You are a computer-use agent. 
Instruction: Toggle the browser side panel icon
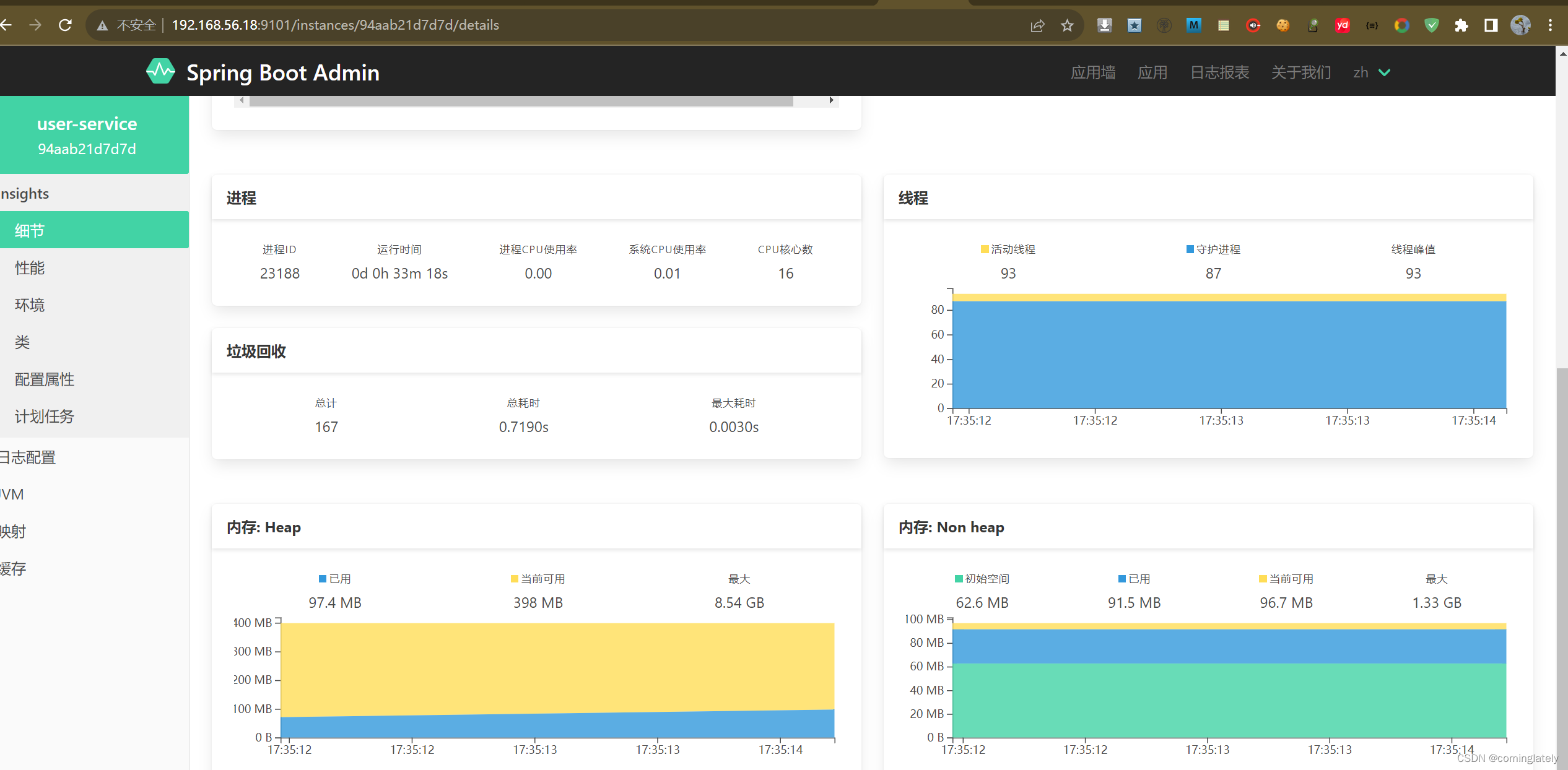point(1491,25)
